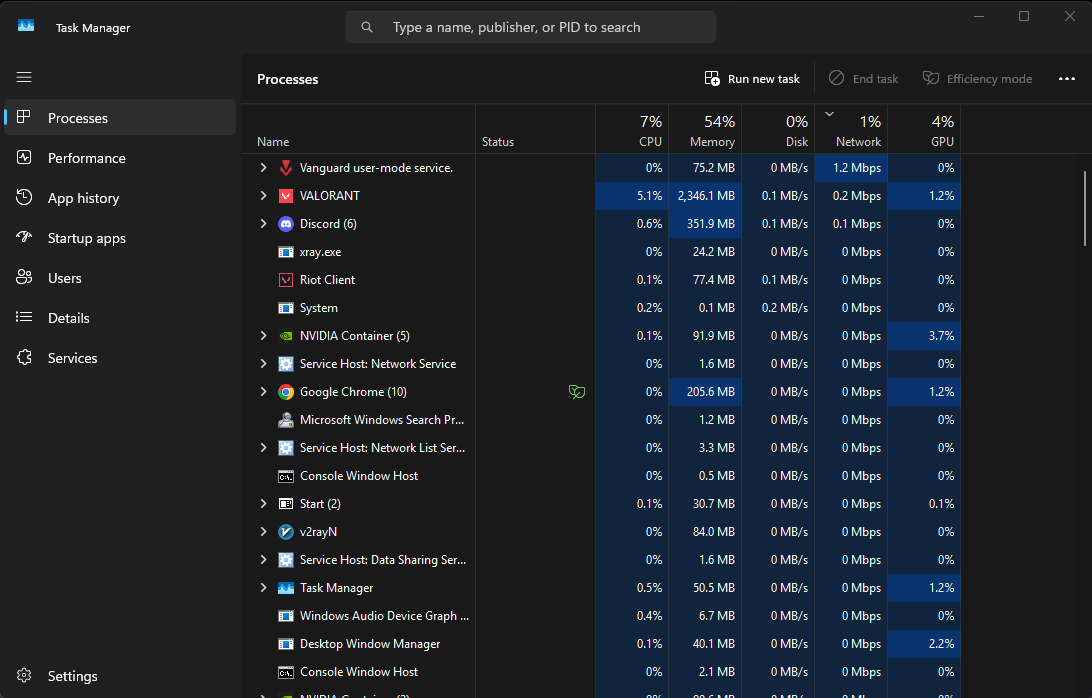Click Run new task button
The image size is (1092, 698).
point(752,79)
